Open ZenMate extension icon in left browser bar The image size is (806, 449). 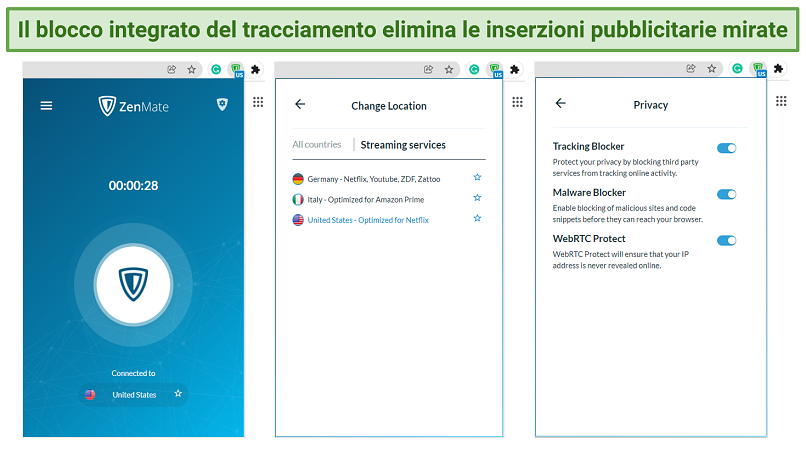coord(236,69)
